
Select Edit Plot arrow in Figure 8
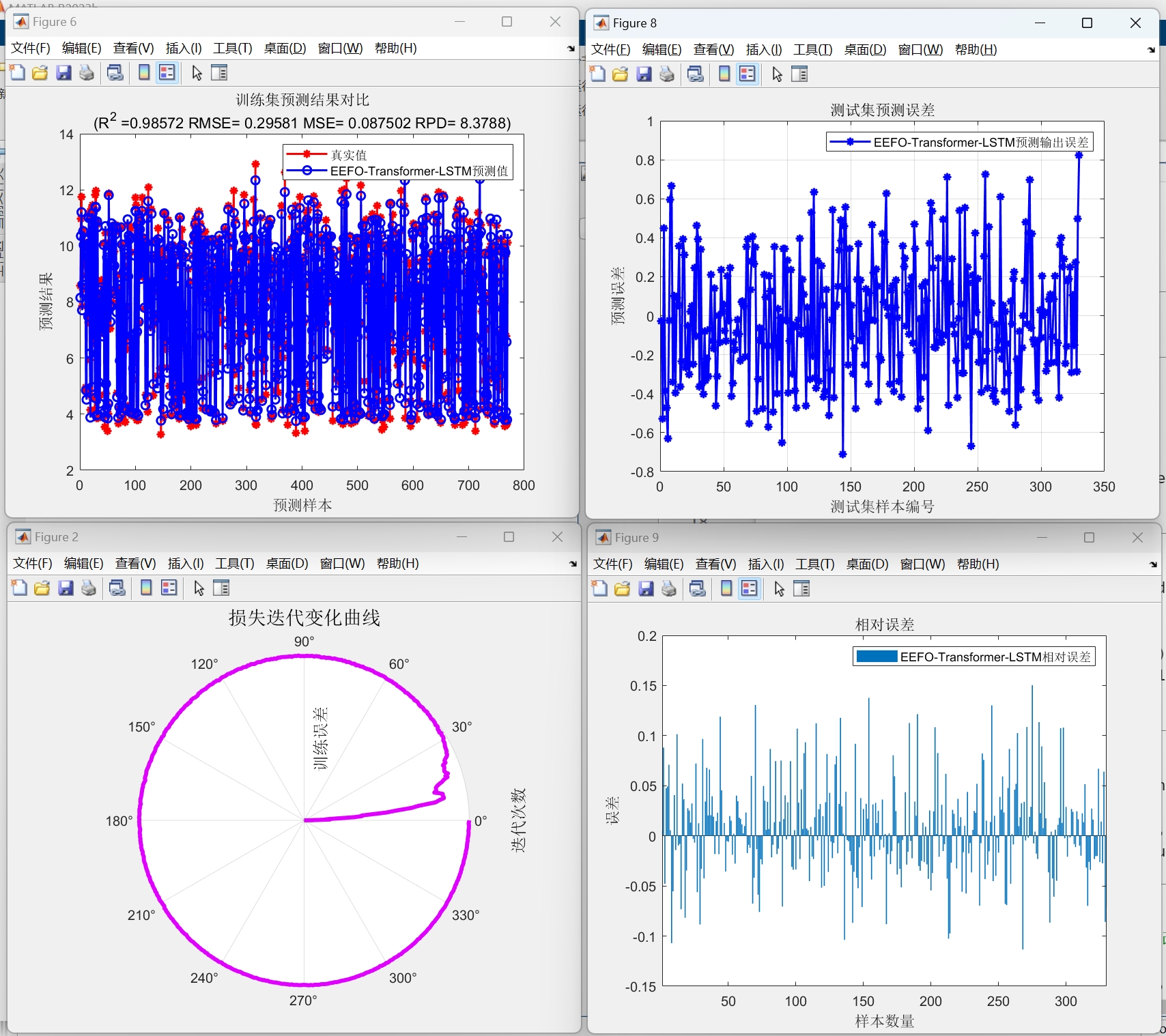777,74
